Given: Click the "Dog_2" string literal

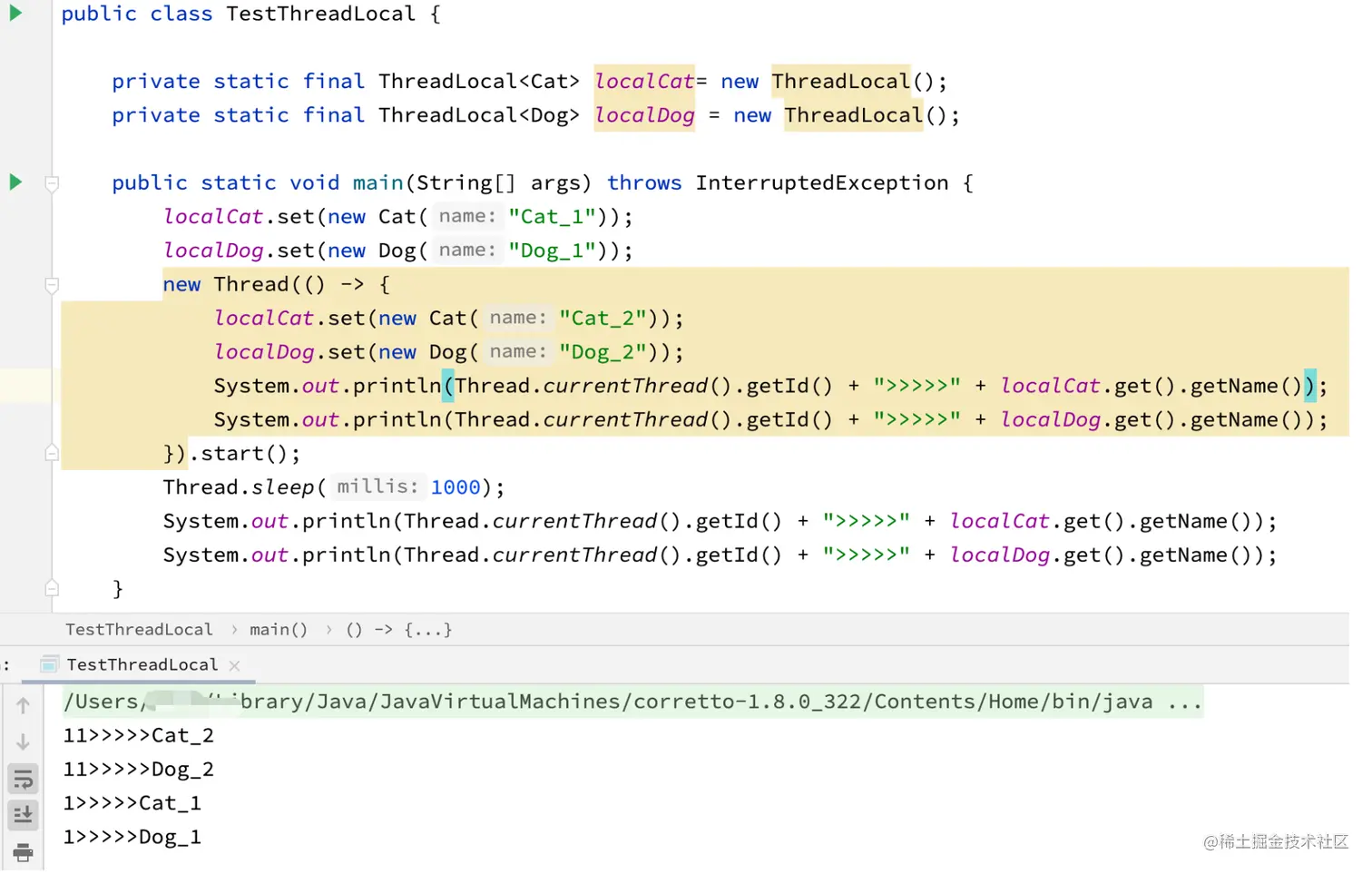Looking at the screenshot, I should click(x=602, y=352).
